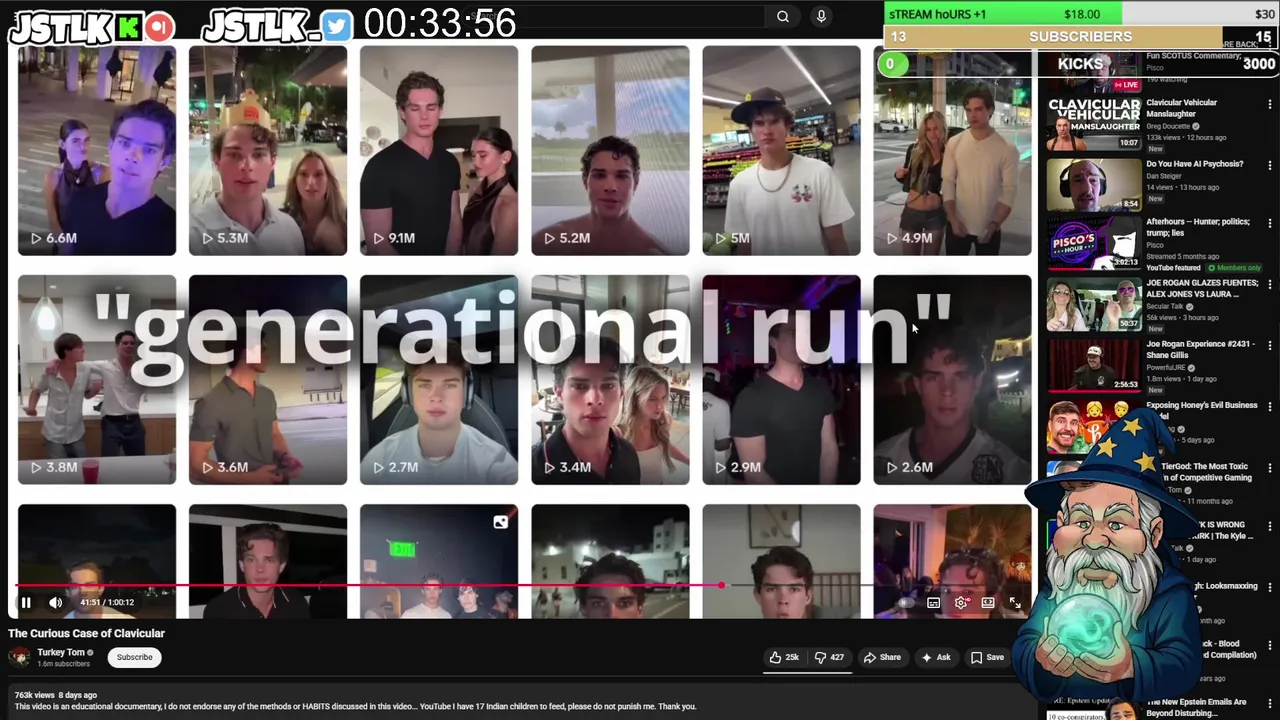Seek on the red video progress bar
This screenshot has height=720, width=1280.
tap(368, 585)
